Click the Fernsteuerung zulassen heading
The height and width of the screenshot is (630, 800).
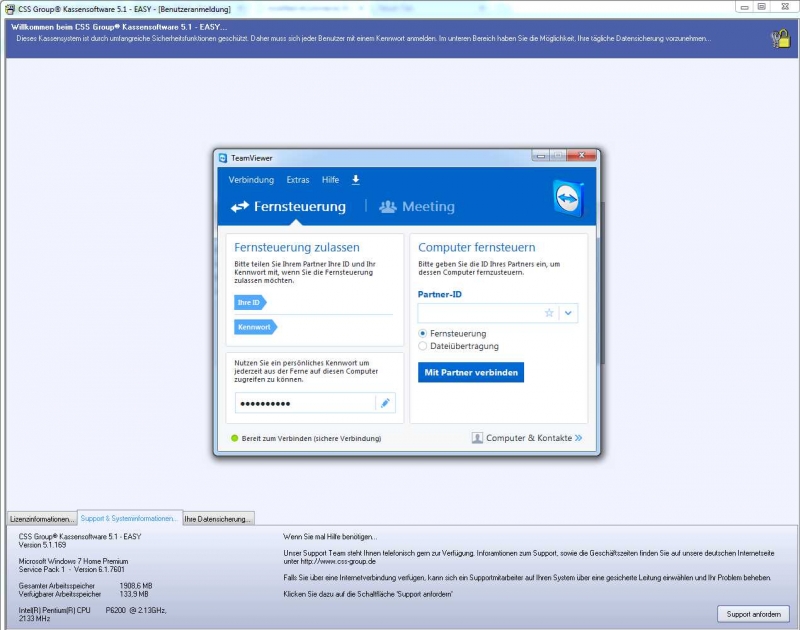297,247
